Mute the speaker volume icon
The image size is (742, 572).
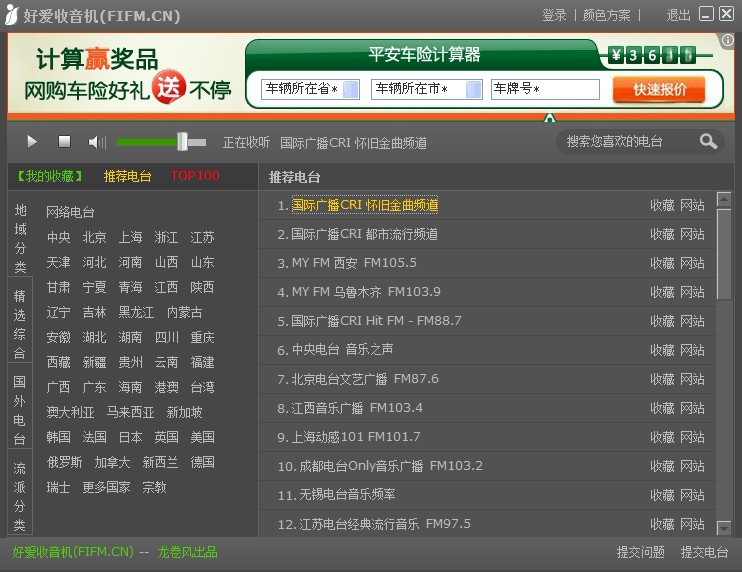(96, 142)
